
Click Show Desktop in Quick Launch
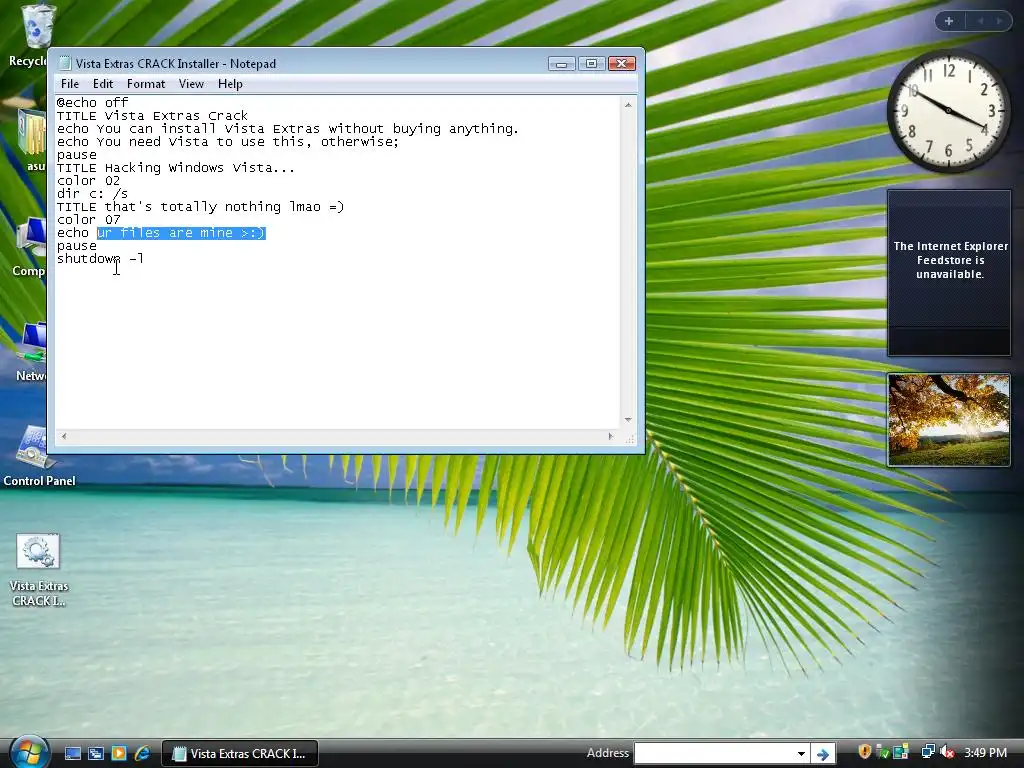(x=72, y=754)
